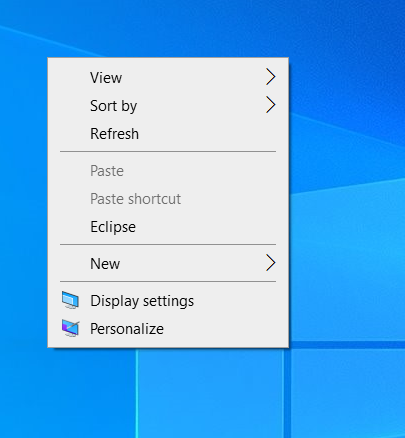Select the New menu item label
405x438 pixels.
click(105, 264)
